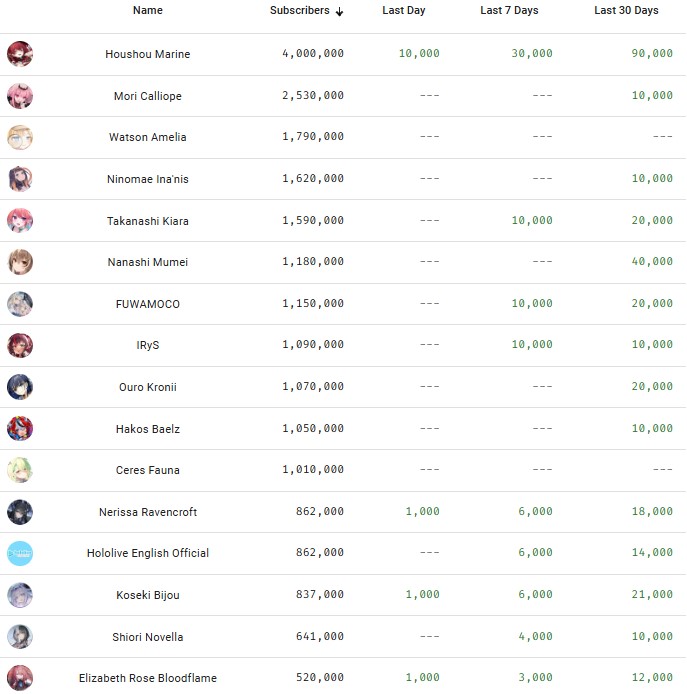Click the Koseki Bijou name link
Image resolution: width=687 pixels, height=694 pixels.
(148, 595)
